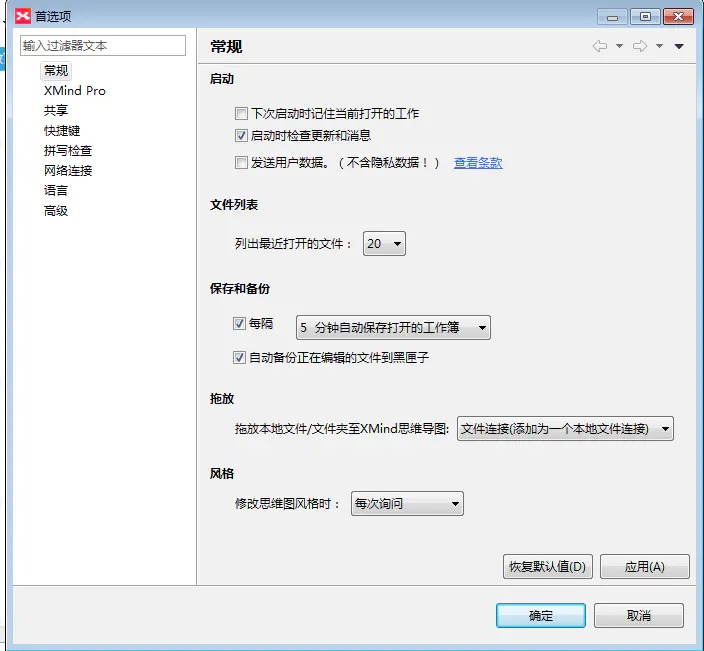The image size is (704, 651).
Task: Open back history dropdown arrow
Action: click(619, 46)
